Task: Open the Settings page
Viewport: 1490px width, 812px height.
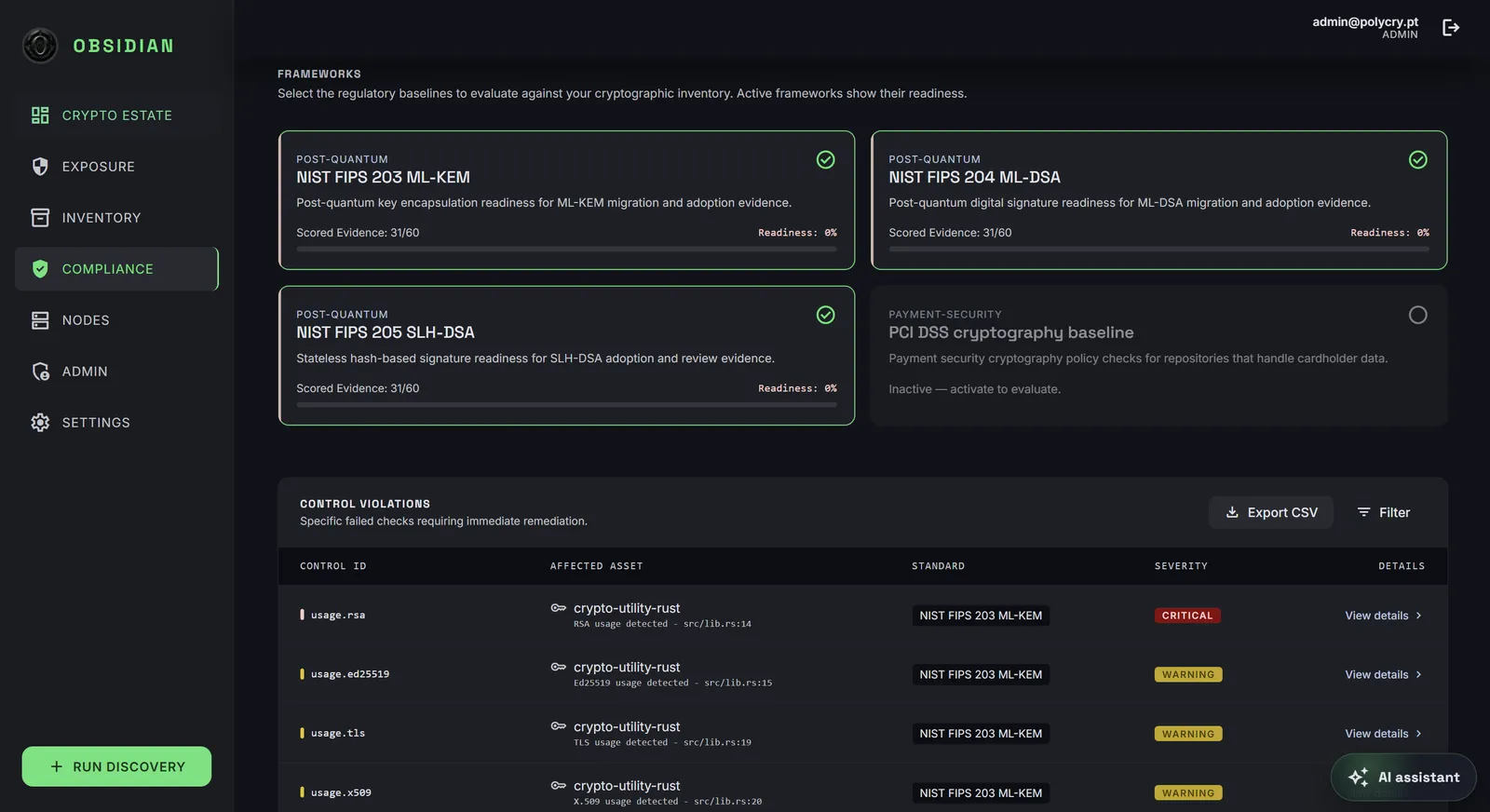Action: tap(116, 423)
